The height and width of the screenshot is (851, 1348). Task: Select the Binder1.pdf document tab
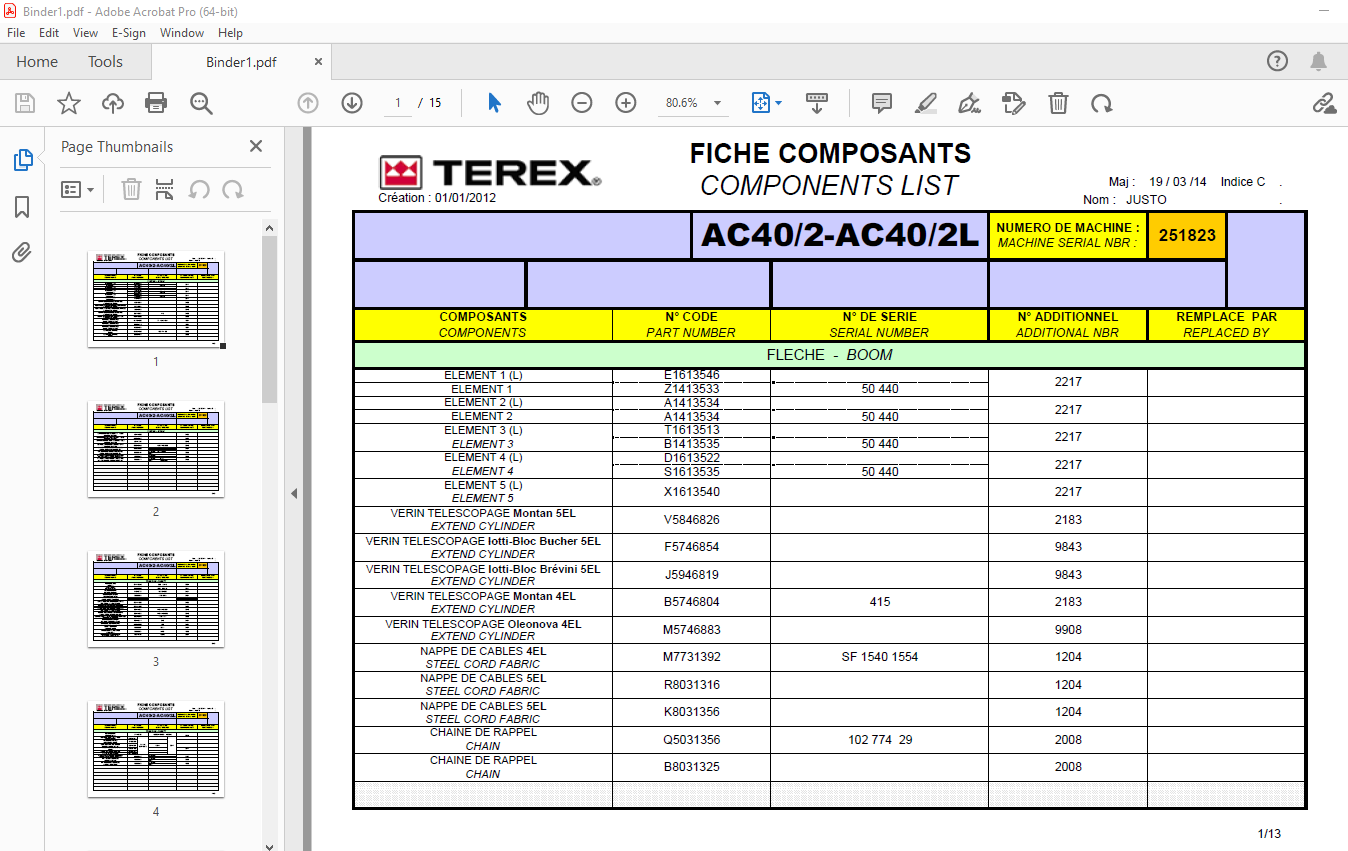pyautogui.click(x=241, y=62)
